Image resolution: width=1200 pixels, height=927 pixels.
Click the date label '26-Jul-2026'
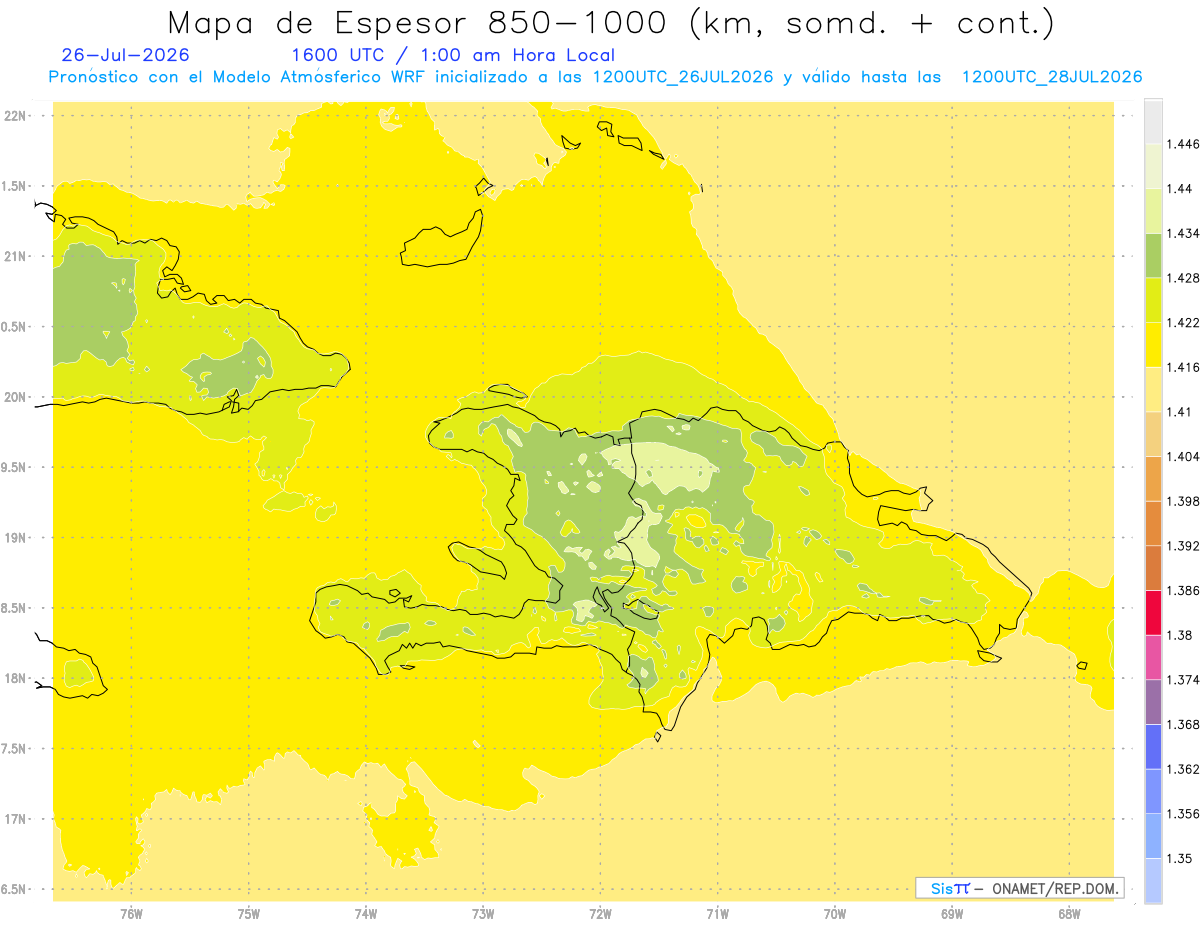click(125, 55)
